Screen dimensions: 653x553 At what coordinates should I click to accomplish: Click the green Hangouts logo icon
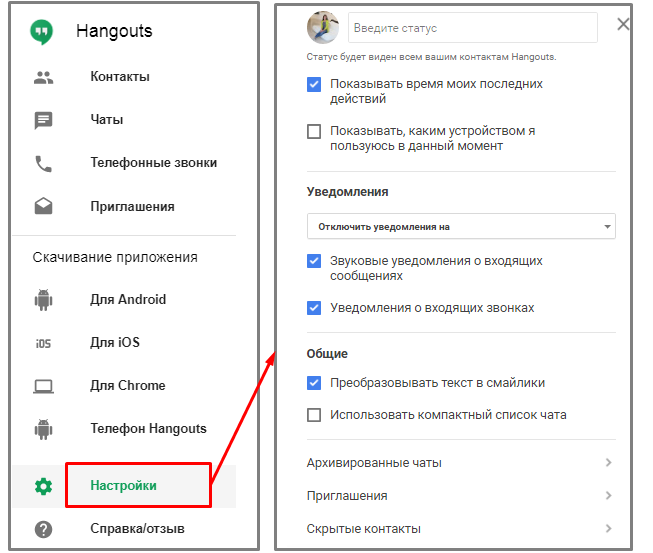[42, 32]
